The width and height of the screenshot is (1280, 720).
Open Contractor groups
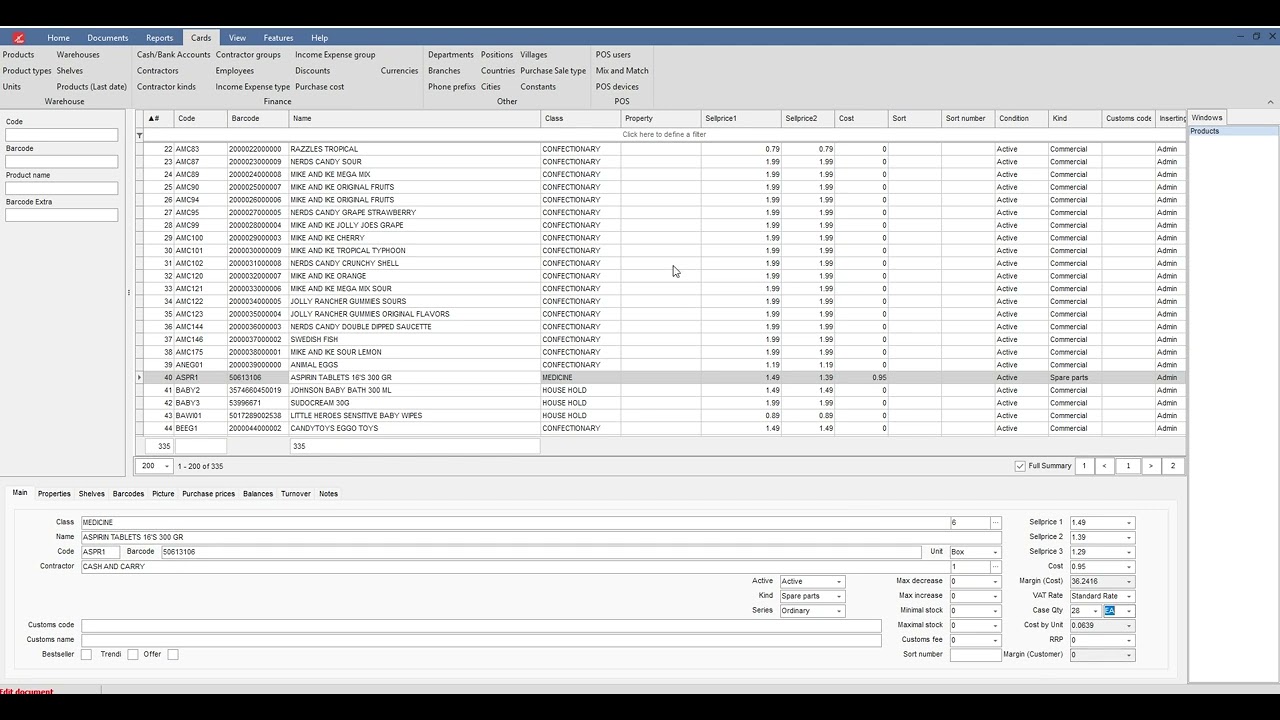click(x=248, y=55)
